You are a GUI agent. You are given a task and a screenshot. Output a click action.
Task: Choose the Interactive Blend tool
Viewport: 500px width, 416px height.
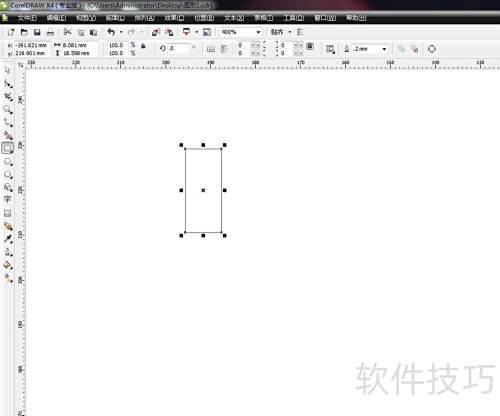(x=8, y=226)
